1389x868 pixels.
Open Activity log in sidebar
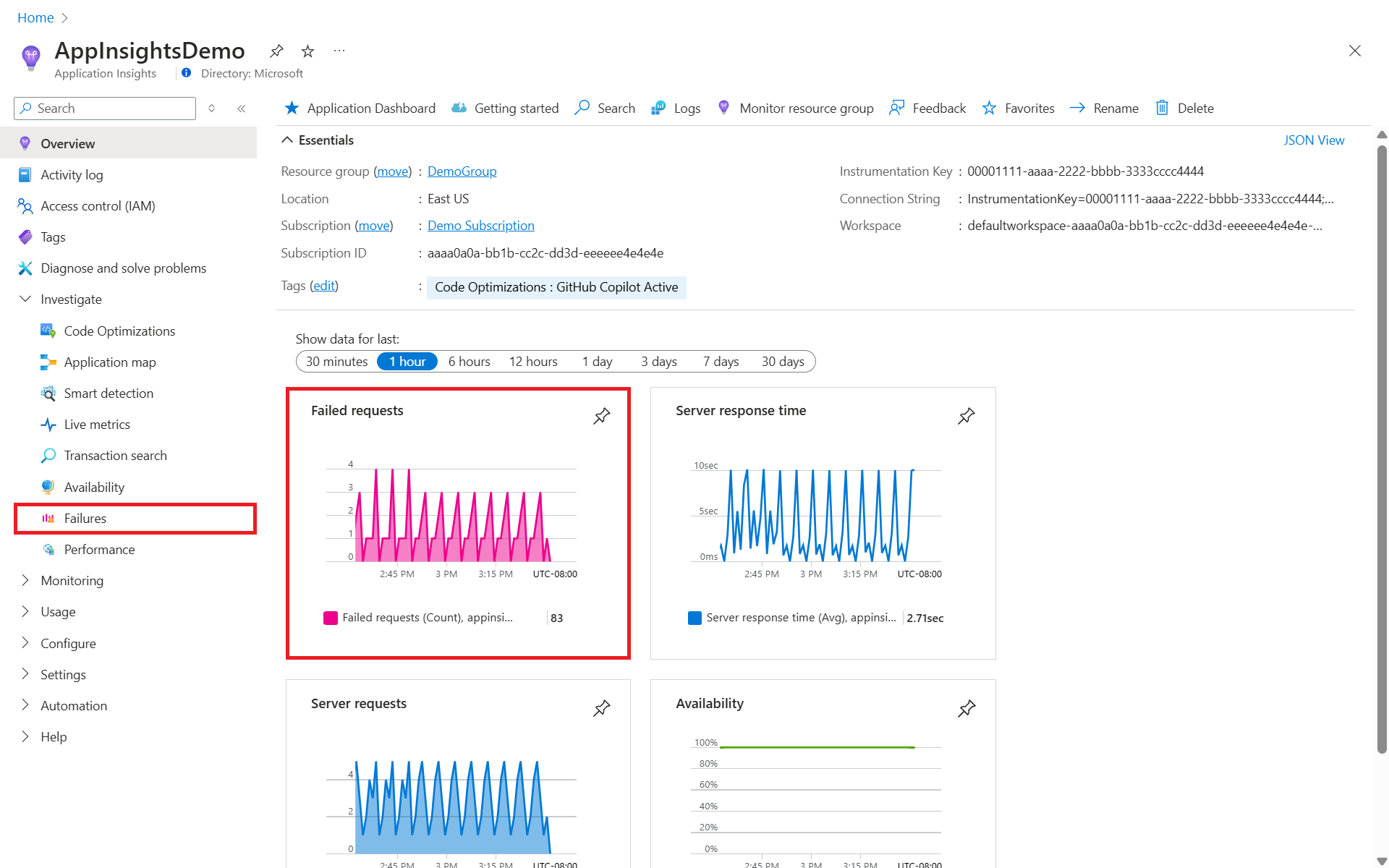[72, 175]
